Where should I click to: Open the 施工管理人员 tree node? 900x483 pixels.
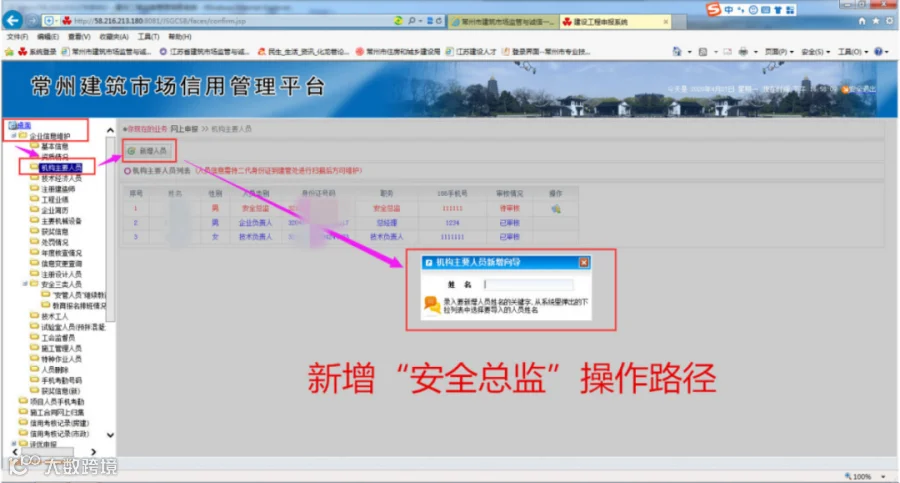61,349
